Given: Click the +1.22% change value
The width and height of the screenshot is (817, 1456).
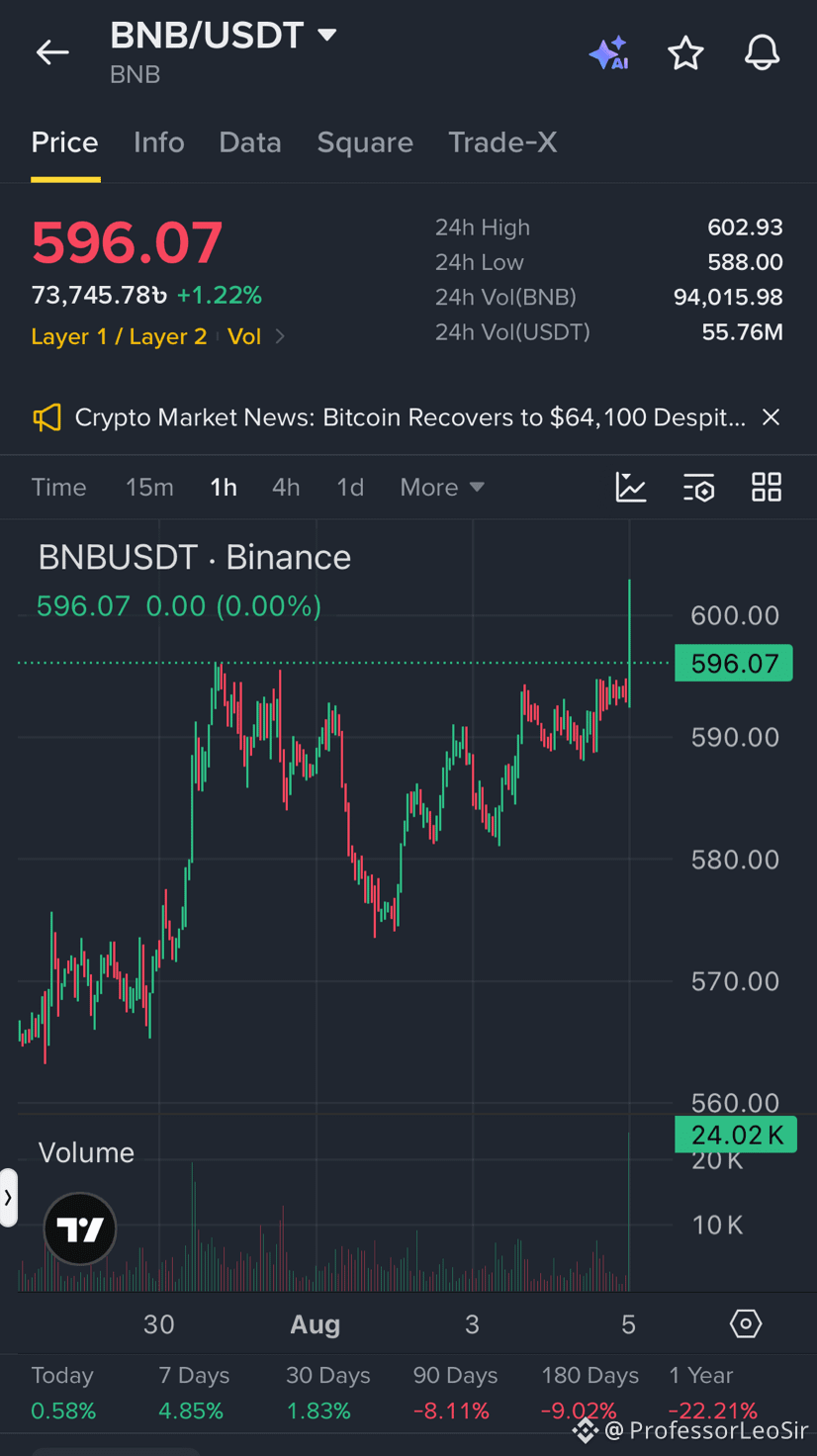Looking at the screenshot, I should (219, 295).
